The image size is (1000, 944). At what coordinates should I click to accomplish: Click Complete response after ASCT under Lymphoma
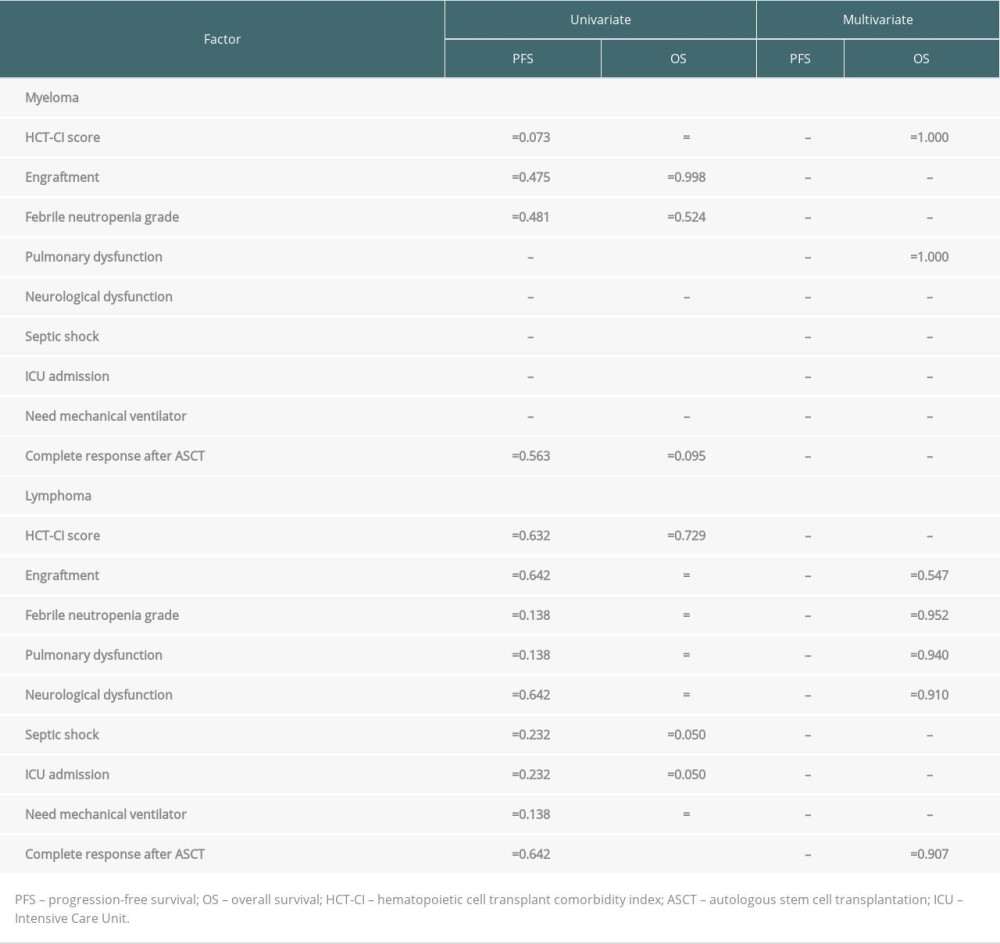tap(115, 854)
